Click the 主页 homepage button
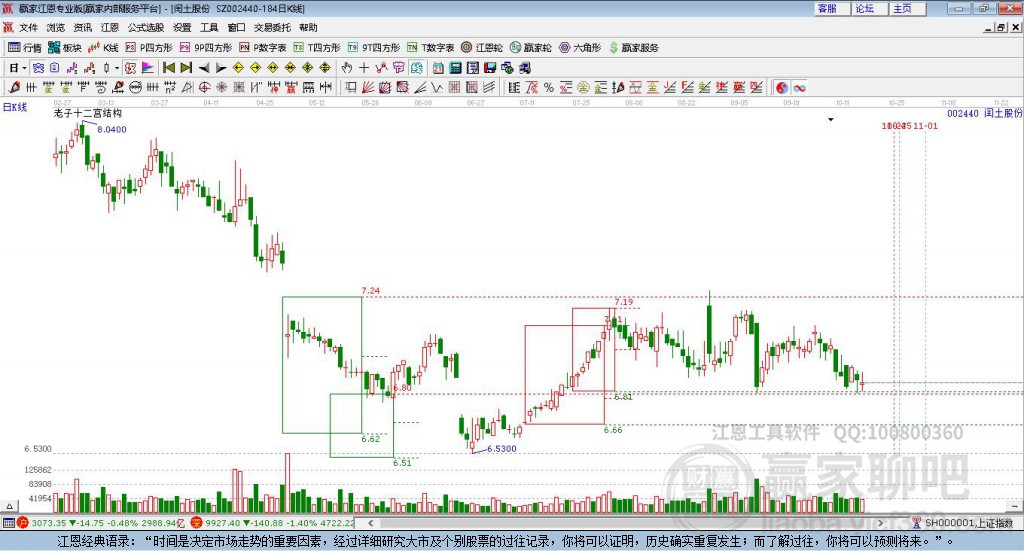This screenshot has height=551, width=1024. point(908,8)
